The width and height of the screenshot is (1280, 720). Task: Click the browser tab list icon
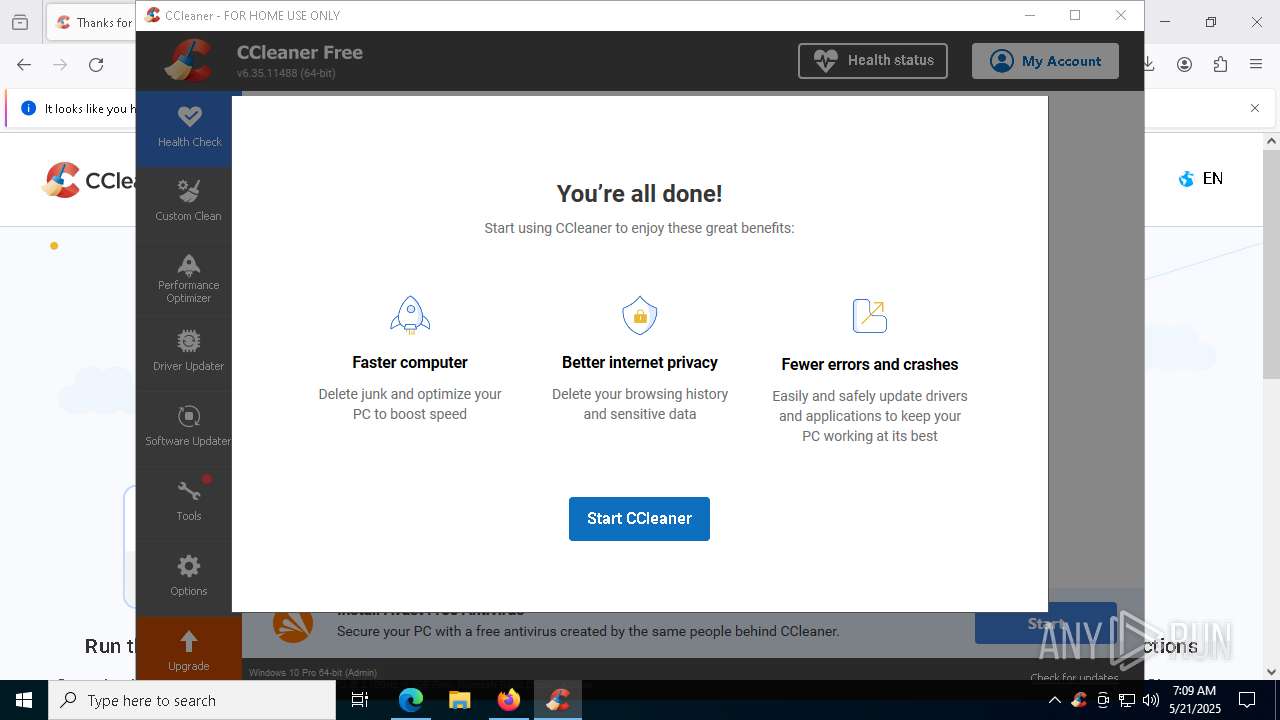point(20,22)
